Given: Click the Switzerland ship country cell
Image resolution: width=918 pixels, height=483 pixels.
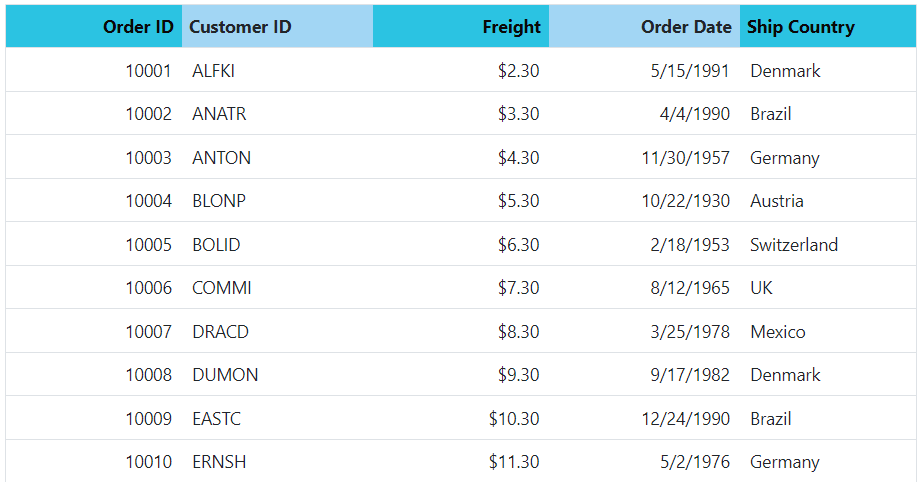Looking at the screenshot, I should 828,244.
